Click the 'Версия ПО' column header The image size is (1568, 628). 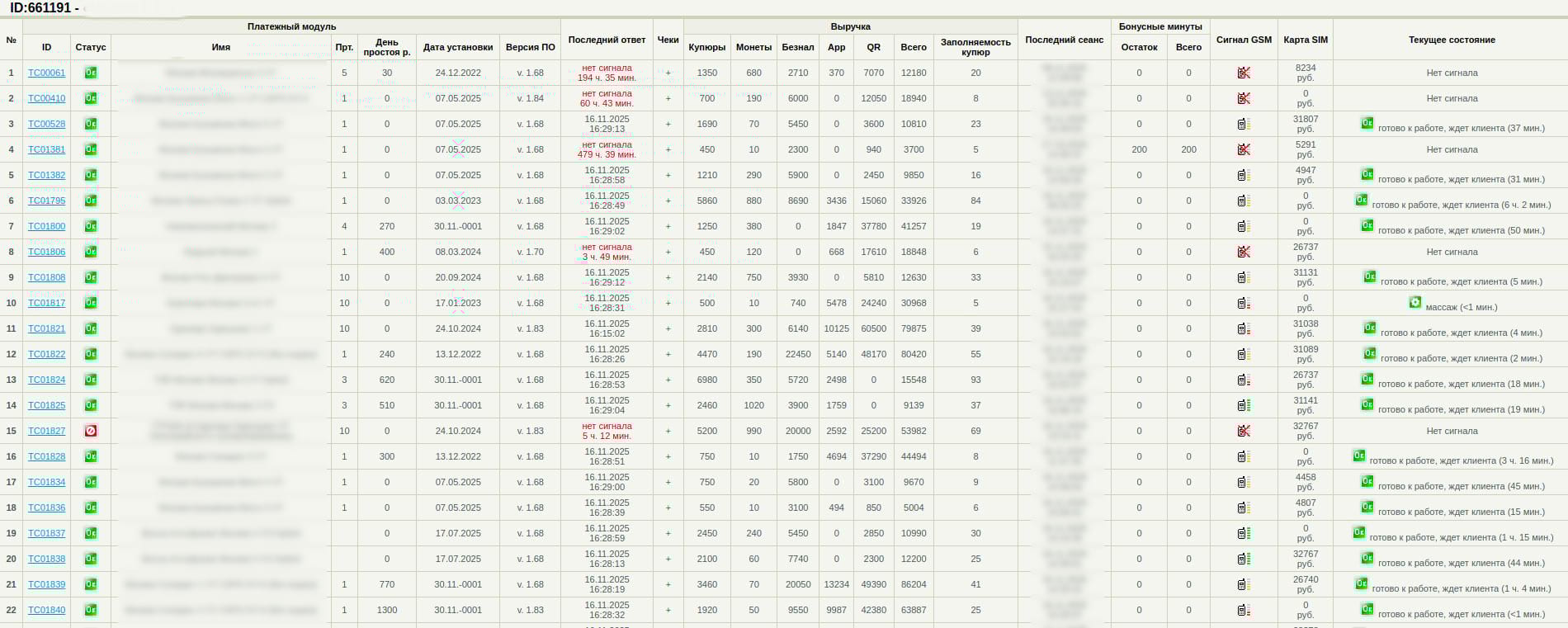530,47
